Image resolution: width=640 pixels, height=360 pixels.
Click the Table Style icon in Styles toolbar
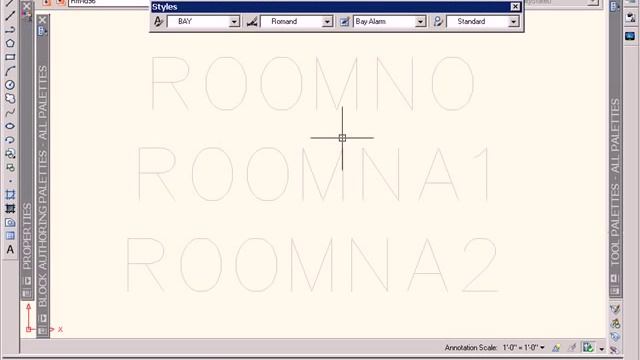(345, 22)
